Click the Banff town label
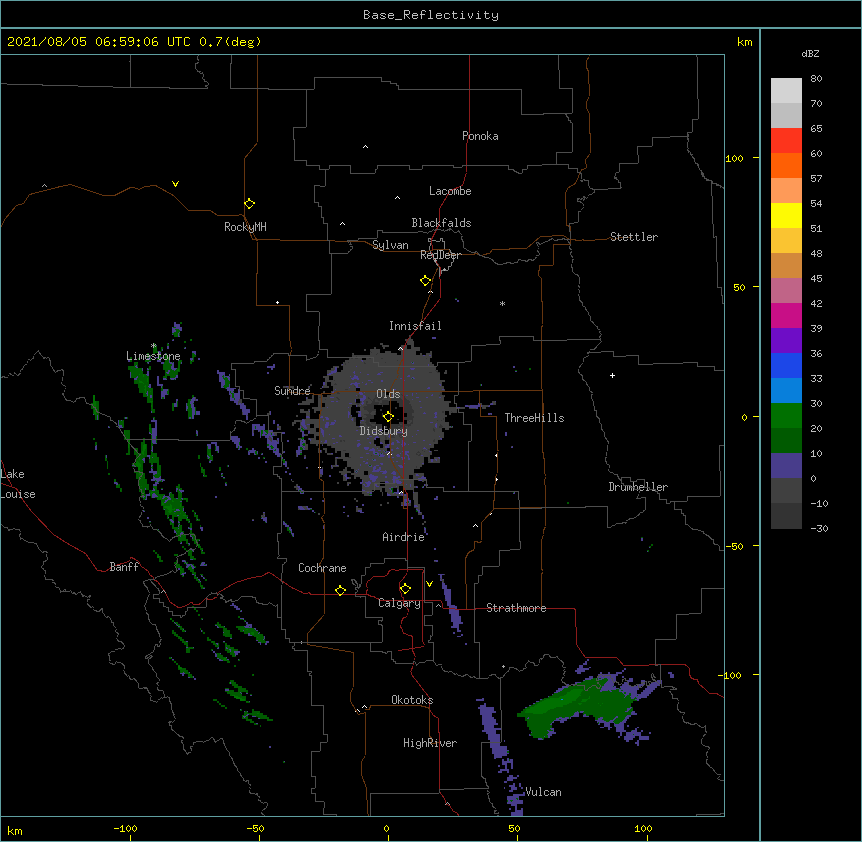 tap(124, 567)
